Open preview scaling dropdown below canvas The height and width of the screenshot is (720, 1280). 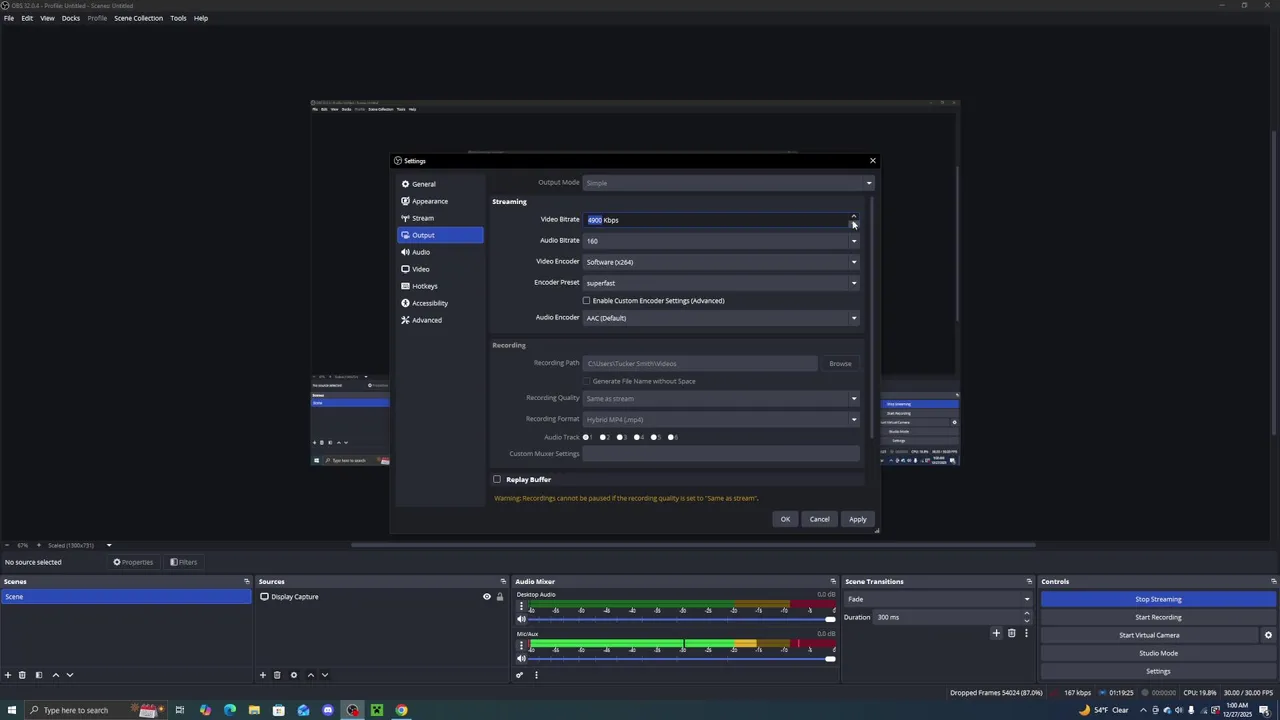click(109, 545)
